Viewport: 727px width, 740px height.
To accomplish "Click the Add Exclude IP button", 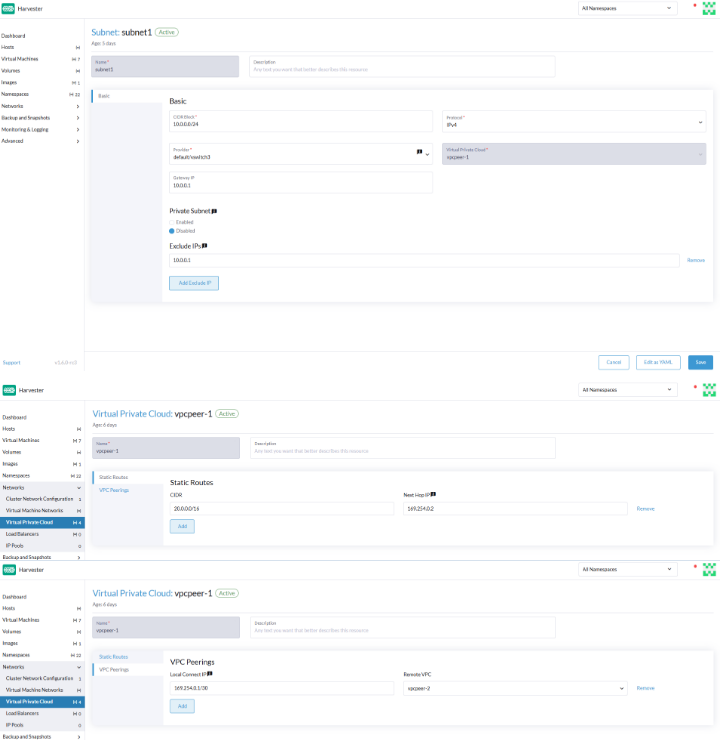I will pyautogui.click(x=194, y=283).
